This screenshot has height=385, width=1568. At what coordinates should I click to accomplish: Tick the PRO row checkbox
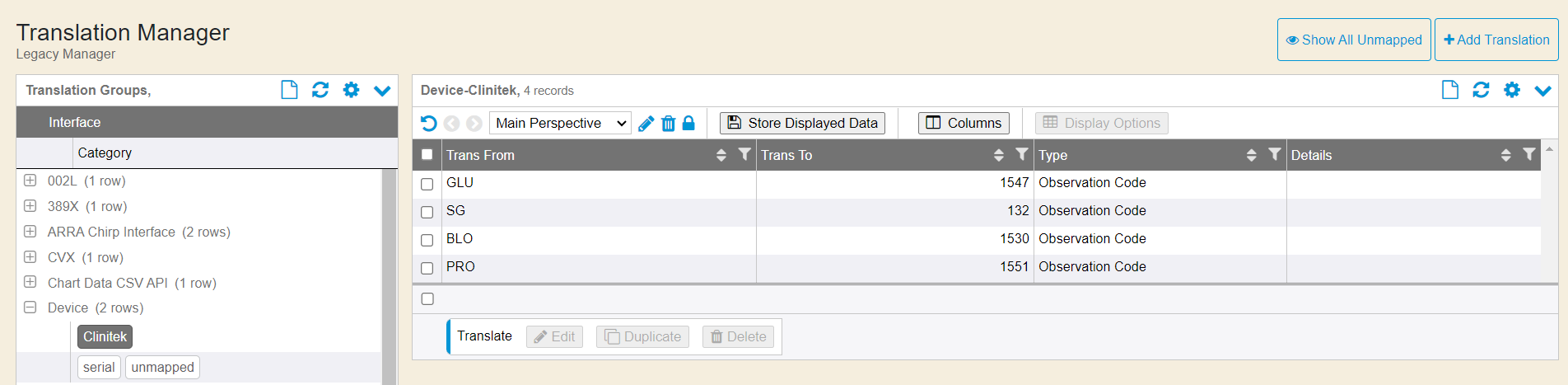(x=427, y=268)
